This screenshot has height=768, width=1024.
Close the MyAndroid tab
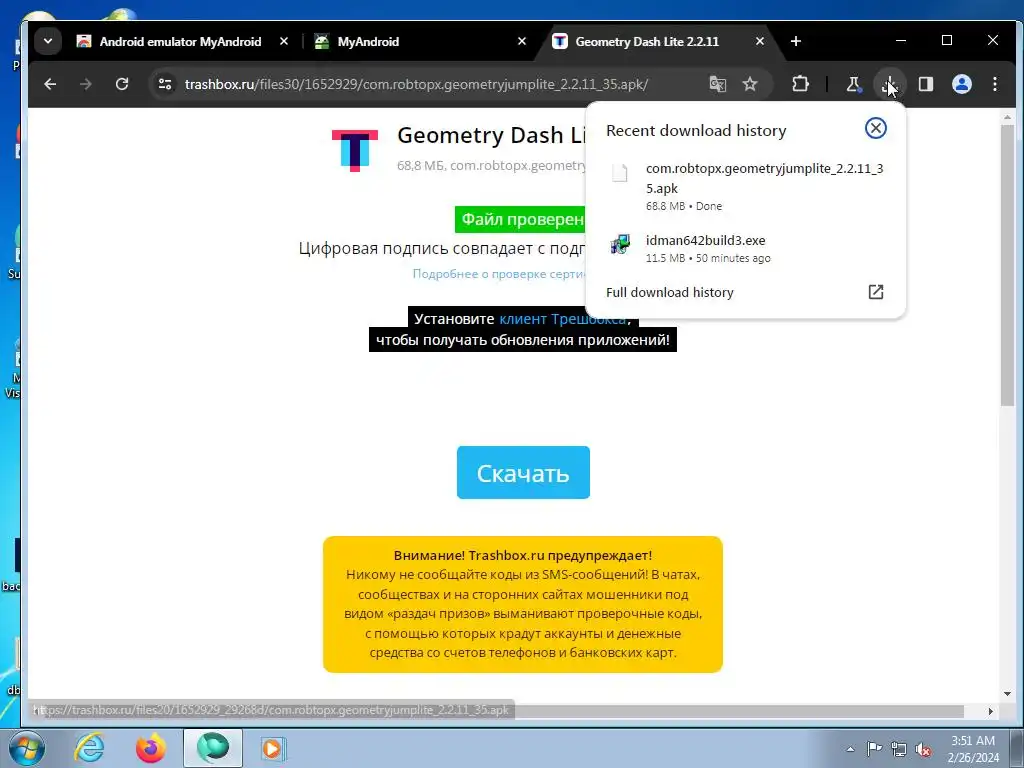[x=522, y=41]
